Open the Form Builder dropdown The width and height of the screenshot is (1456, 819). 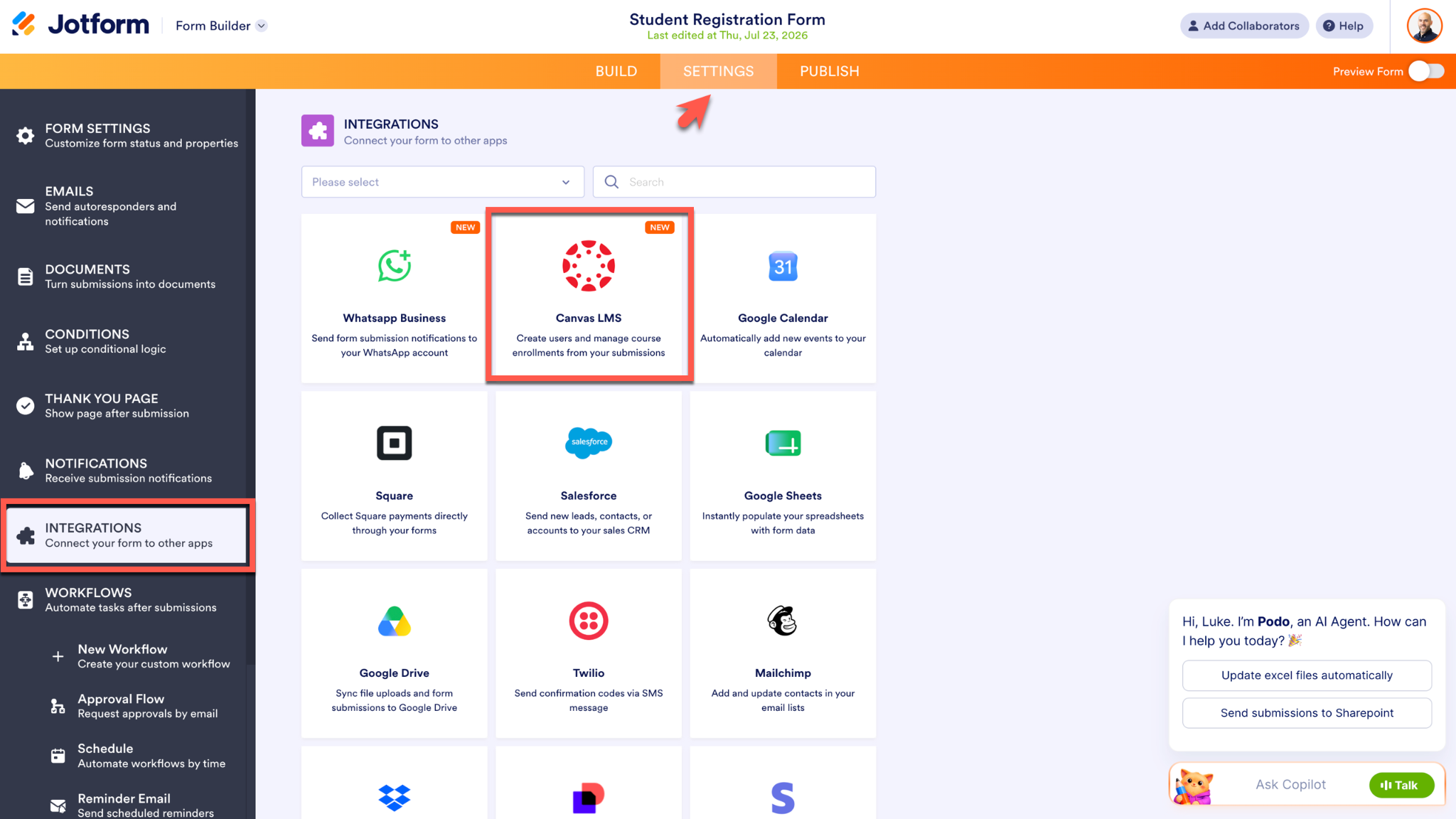coord(221,26)
